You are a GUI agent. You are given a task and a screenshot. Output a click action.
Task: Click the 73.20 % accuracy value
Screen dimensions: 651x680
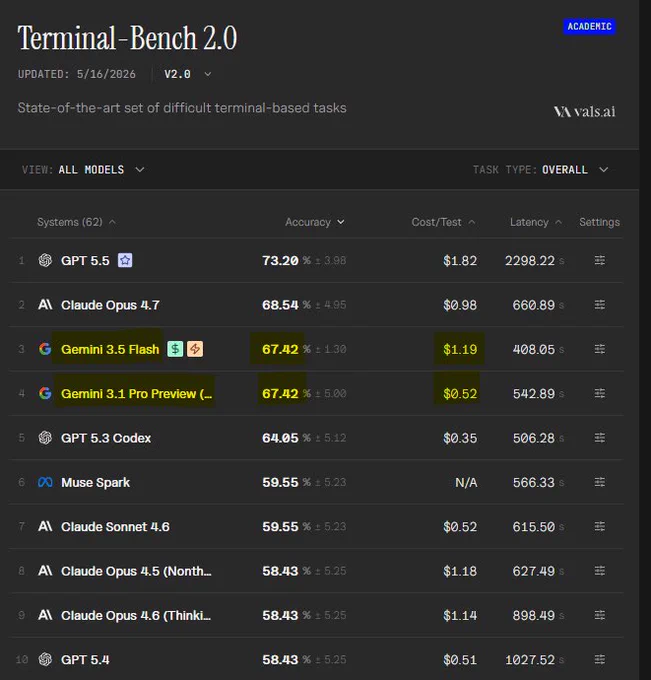[286, 261]
